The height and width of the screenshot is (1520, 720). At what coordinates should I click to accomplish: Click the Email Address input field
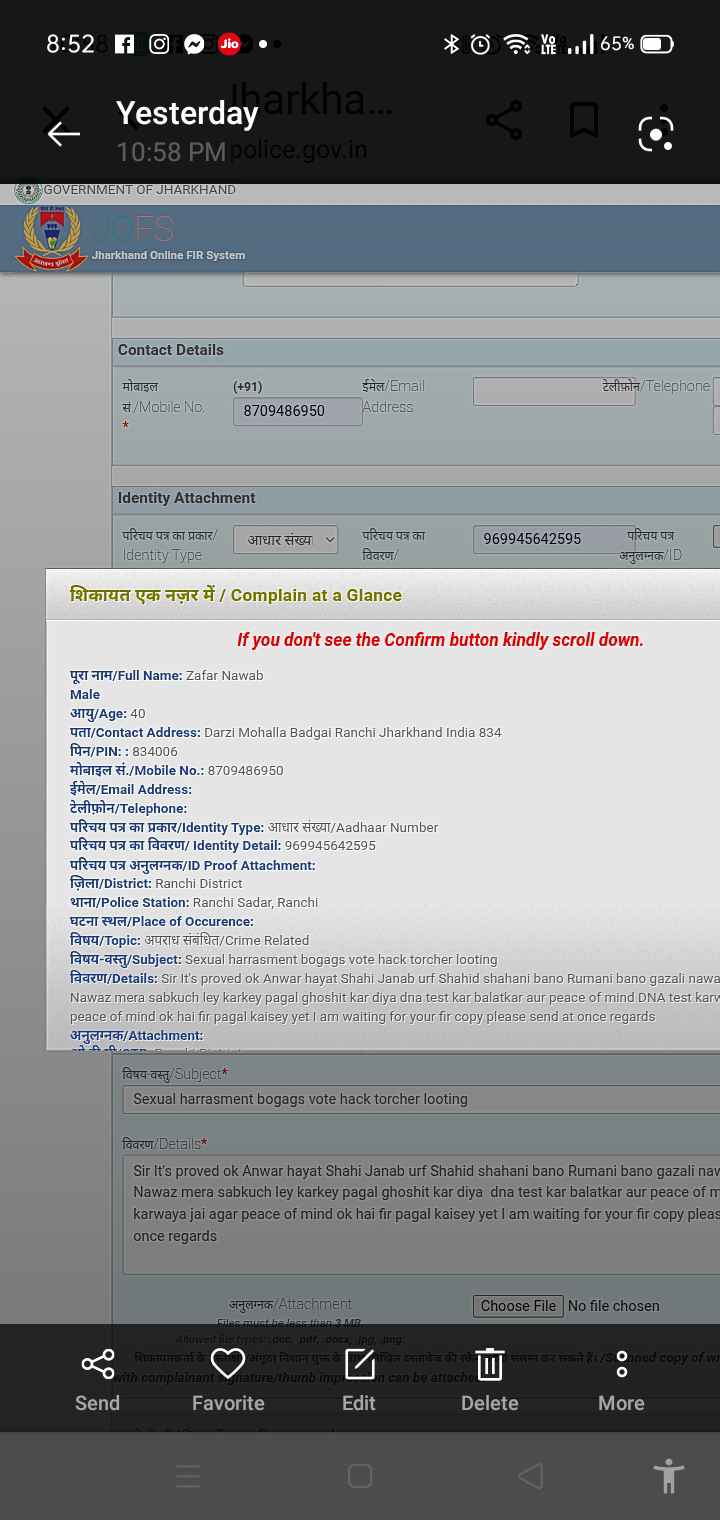[554, 391]
